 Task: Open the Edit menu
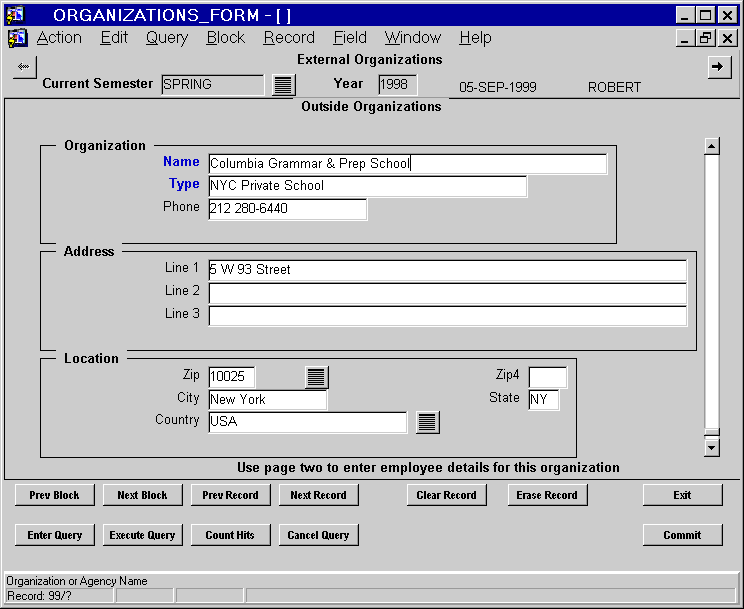pyautogui.click(x=114, y=37)
